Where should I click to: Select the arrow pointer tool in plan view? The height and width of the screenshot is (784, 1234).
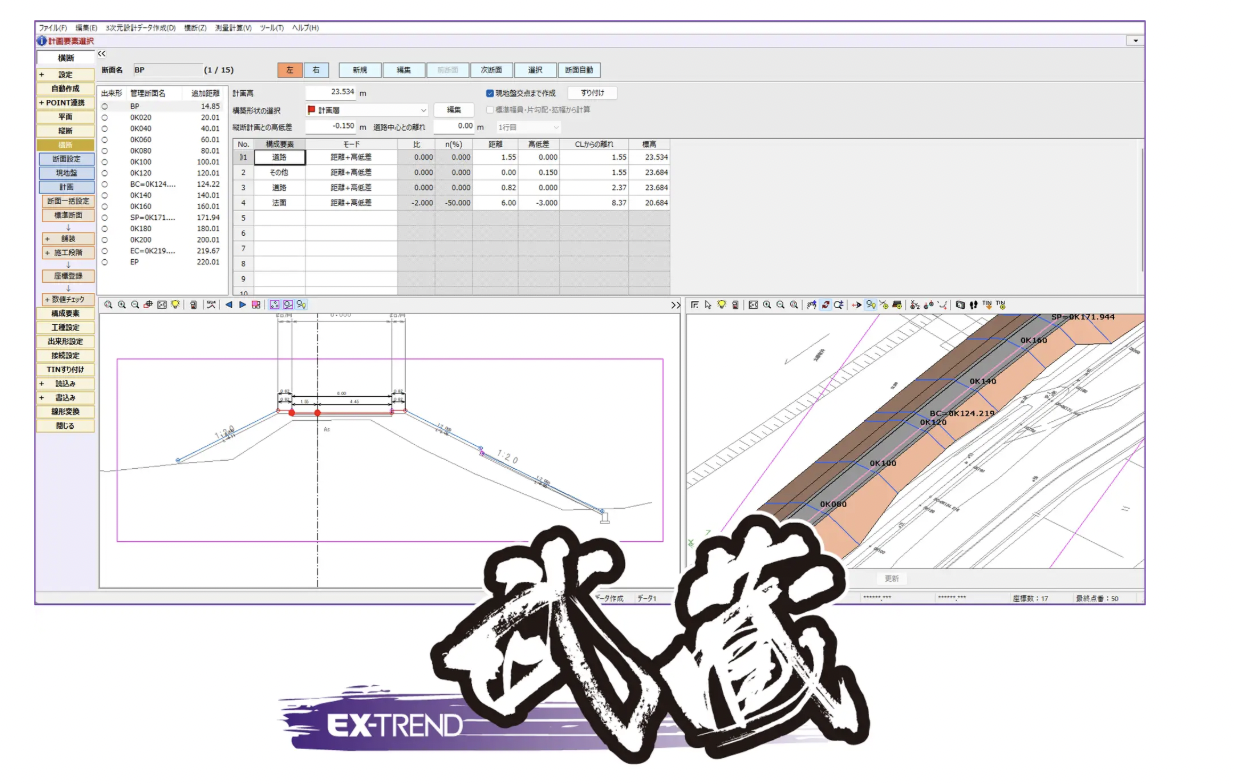click(x=707, y=304)
